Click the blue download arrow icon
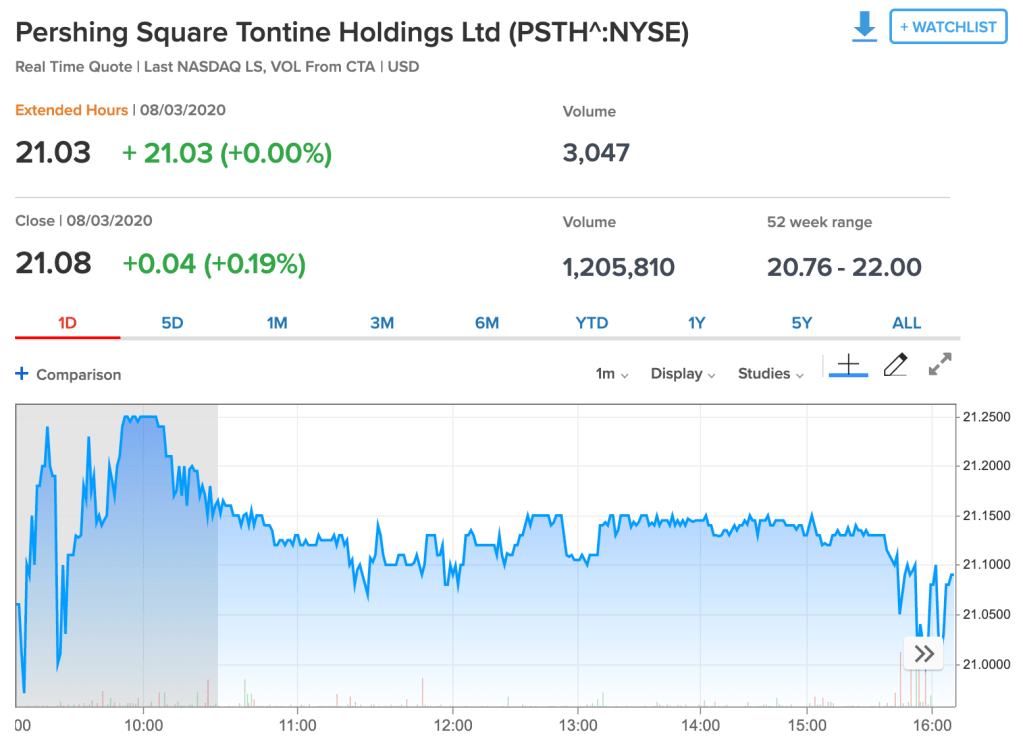This screenshot has height=740, width=1023. click(x=864, y=27)
